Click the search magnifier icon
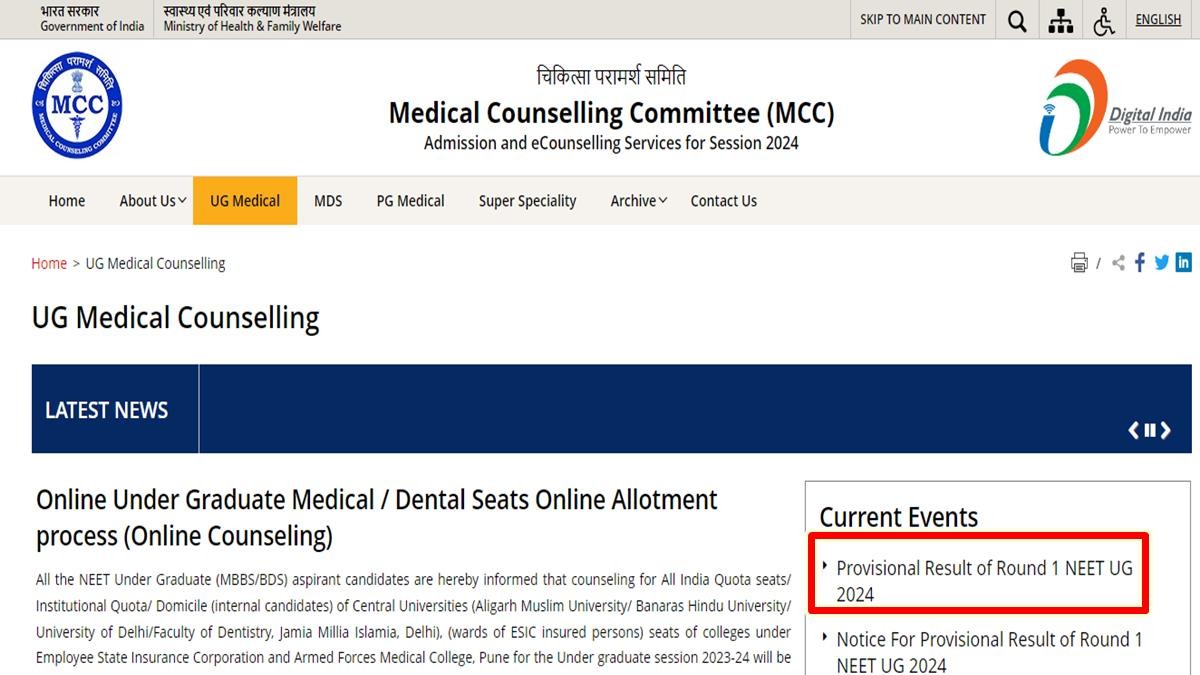The image size is (1200, 675). coord(1017,21)
